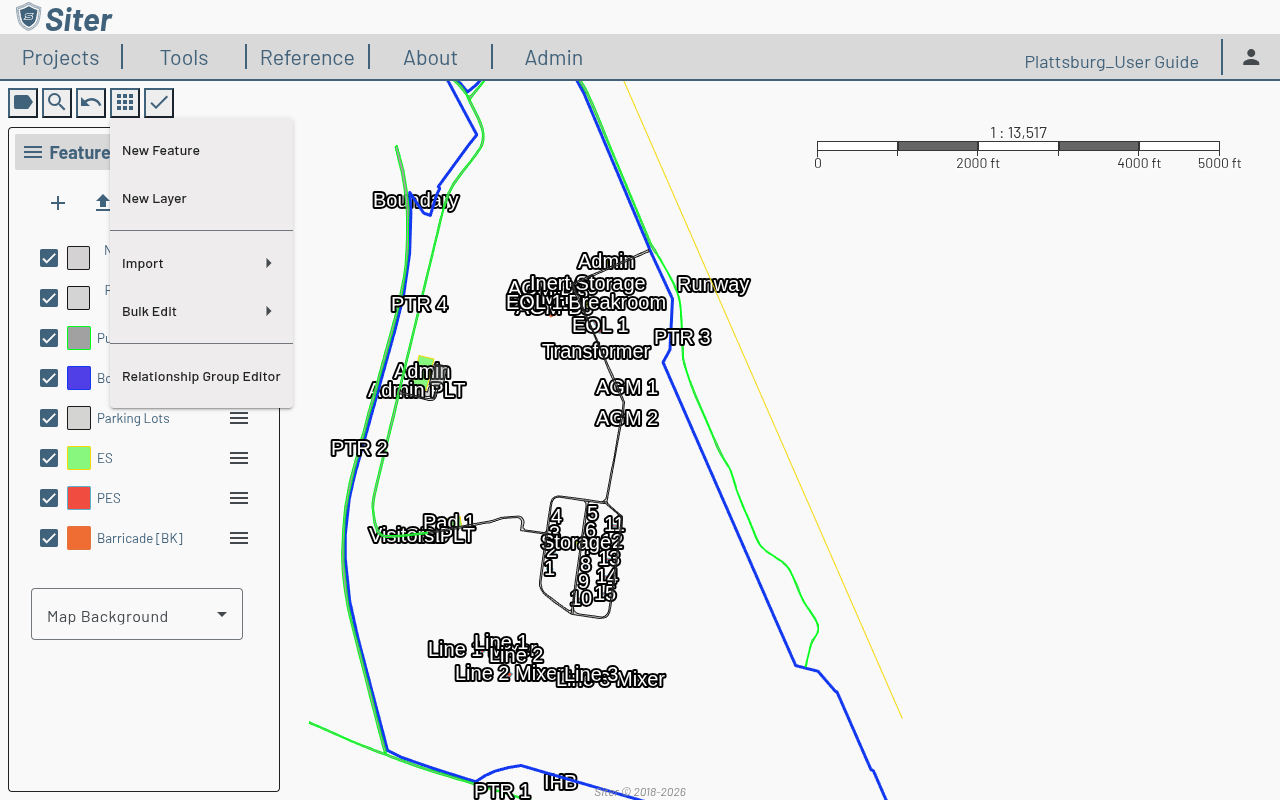Click the PES layer name

tap(109, 498)
